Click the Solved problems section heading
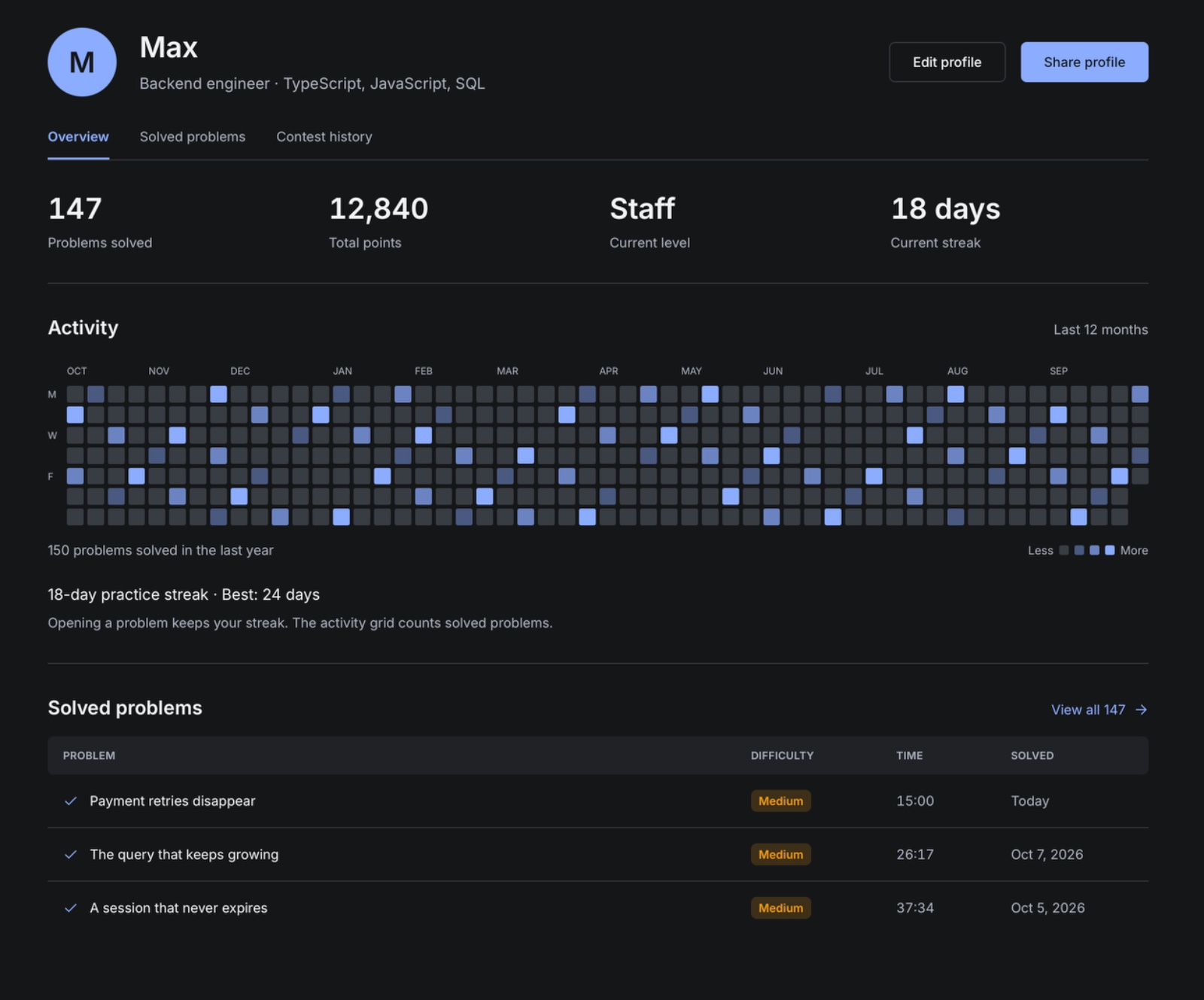 [125, 708]
